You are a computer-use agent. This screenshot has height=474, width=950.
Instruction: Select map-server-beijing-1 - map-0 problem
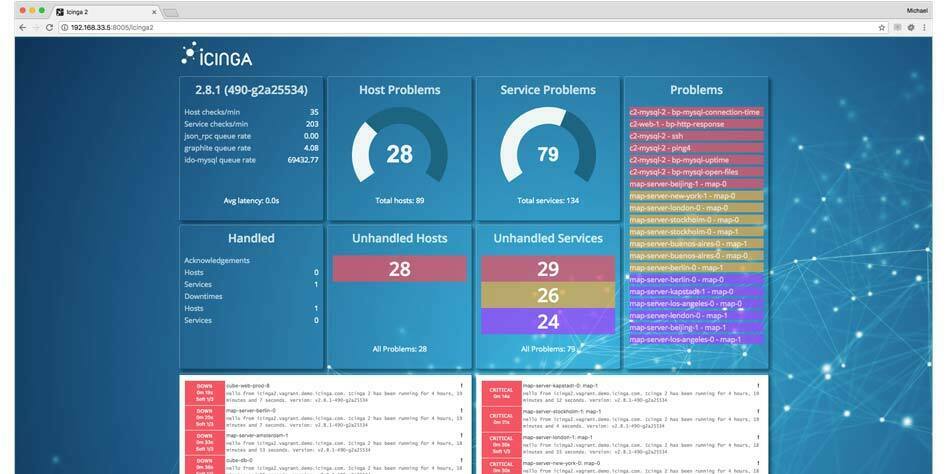696,184
